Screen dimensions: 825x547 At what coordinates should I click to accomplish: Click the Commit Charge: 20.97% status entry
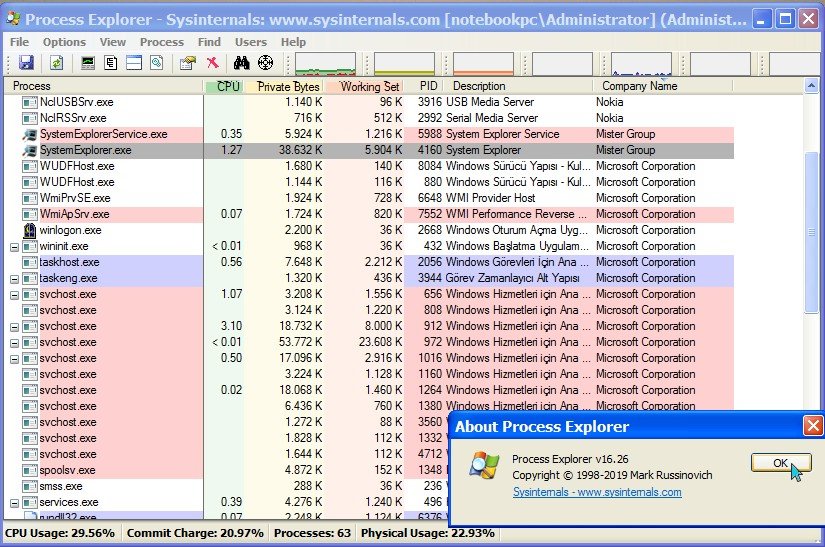[x=195, y=533]
